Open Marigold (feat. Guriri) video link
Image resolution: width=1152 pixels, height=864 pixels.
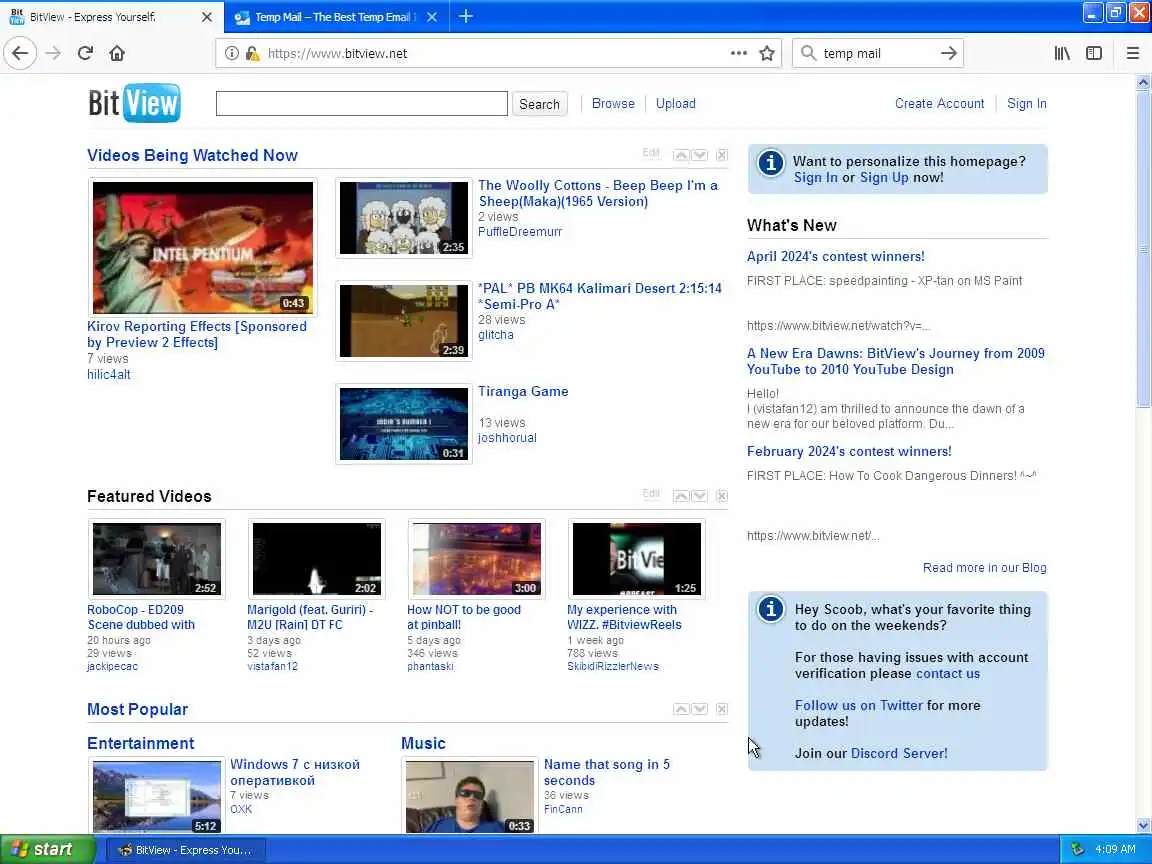click(310, 617)
